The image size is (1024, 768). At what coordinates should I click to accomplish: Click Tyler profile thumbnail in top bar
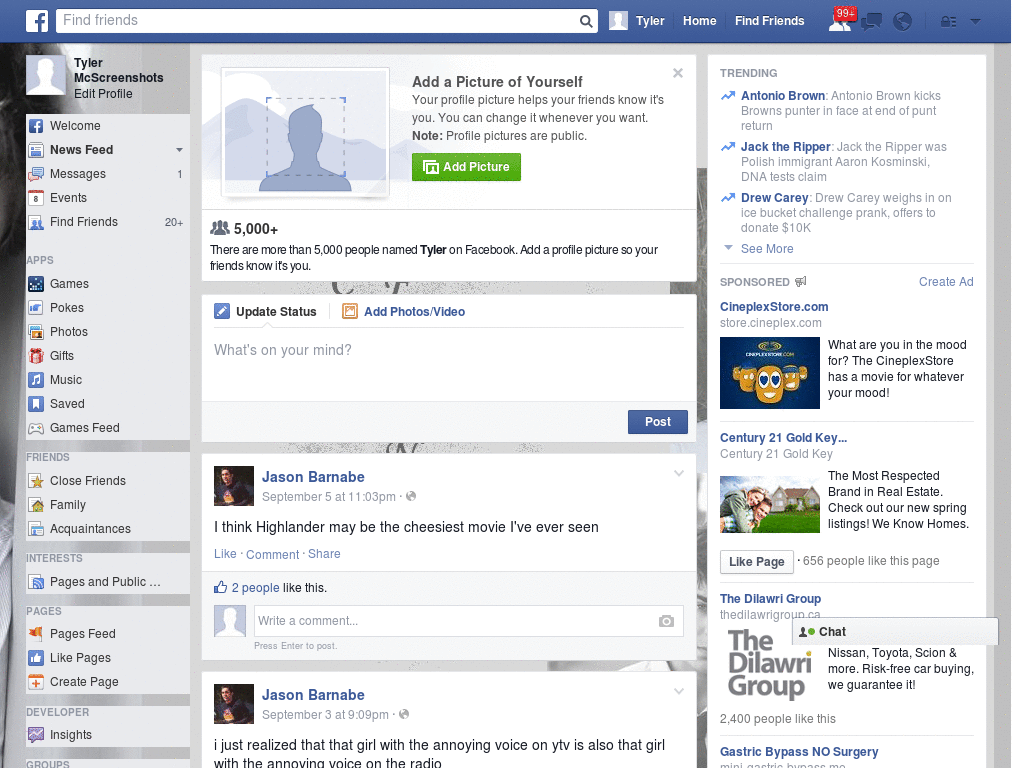pos(618,21)
